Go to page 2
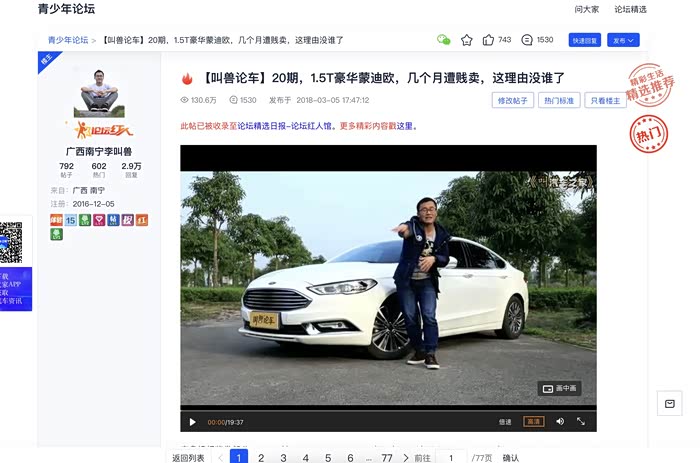 (x=261, y=458)
